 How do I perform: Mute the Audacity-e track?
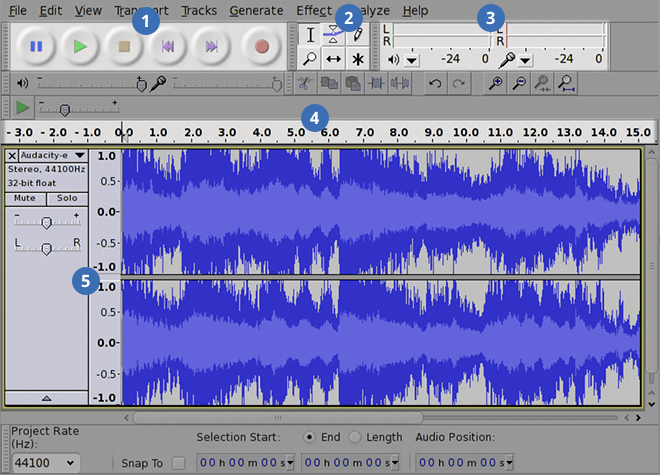pos(25,198)
